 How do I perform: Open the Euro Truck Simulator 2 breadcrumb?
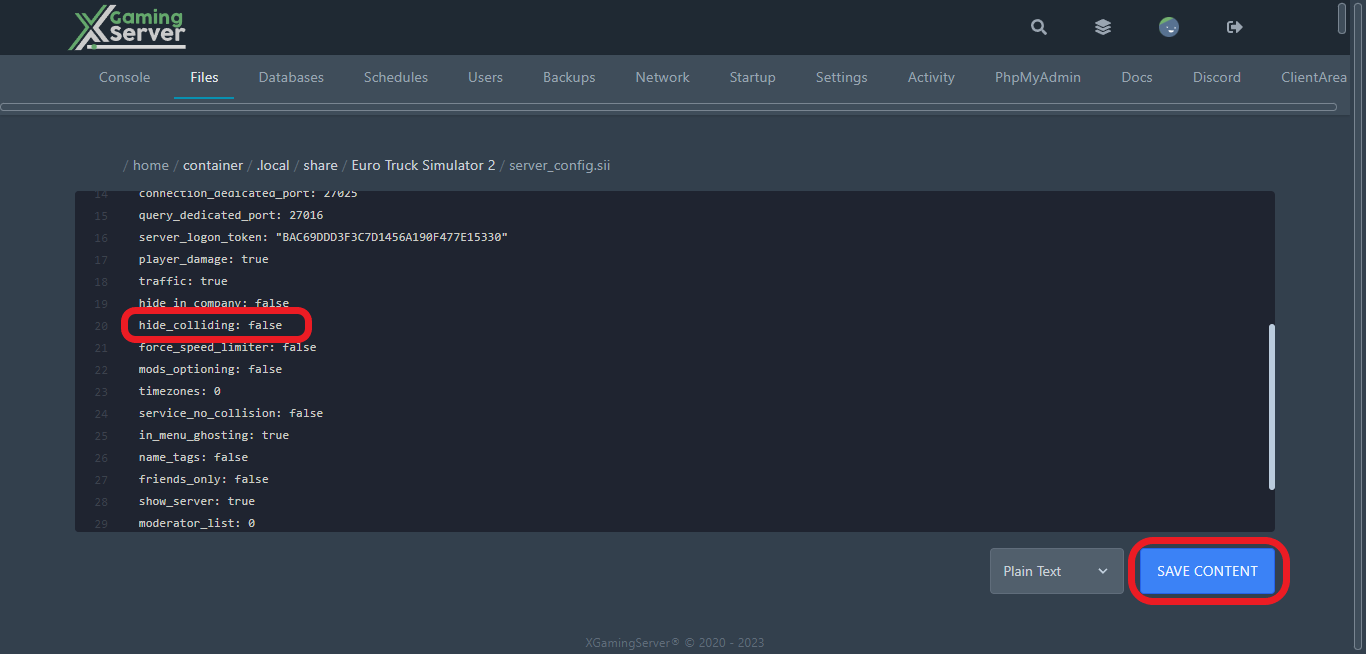coord(423,165)
